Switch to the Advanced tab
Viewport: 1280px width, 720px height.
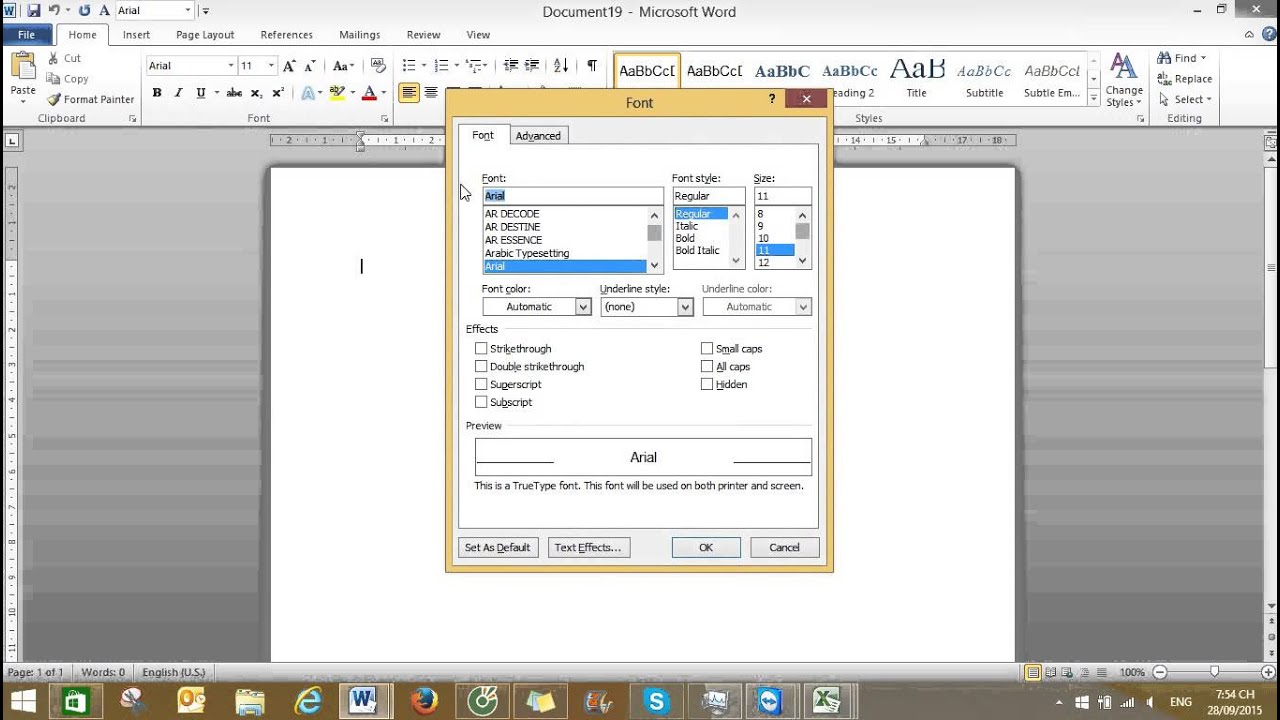click(538, 136)
